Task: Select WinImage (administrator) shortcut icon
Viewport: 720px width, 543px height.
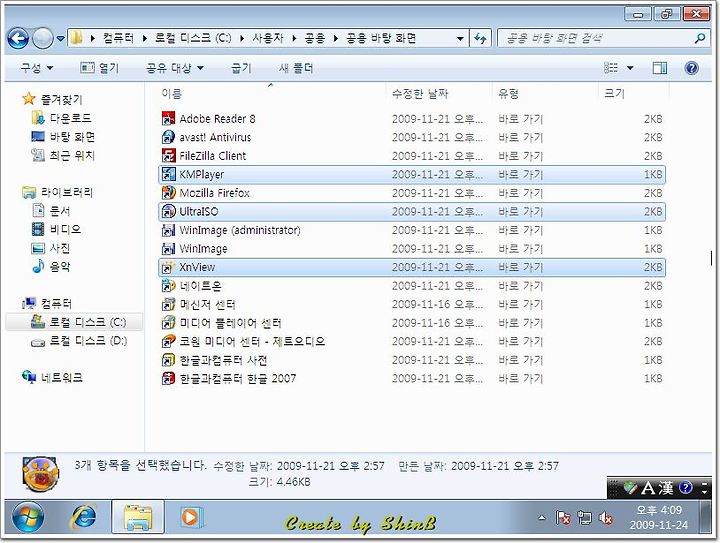Action: [169, 230]
